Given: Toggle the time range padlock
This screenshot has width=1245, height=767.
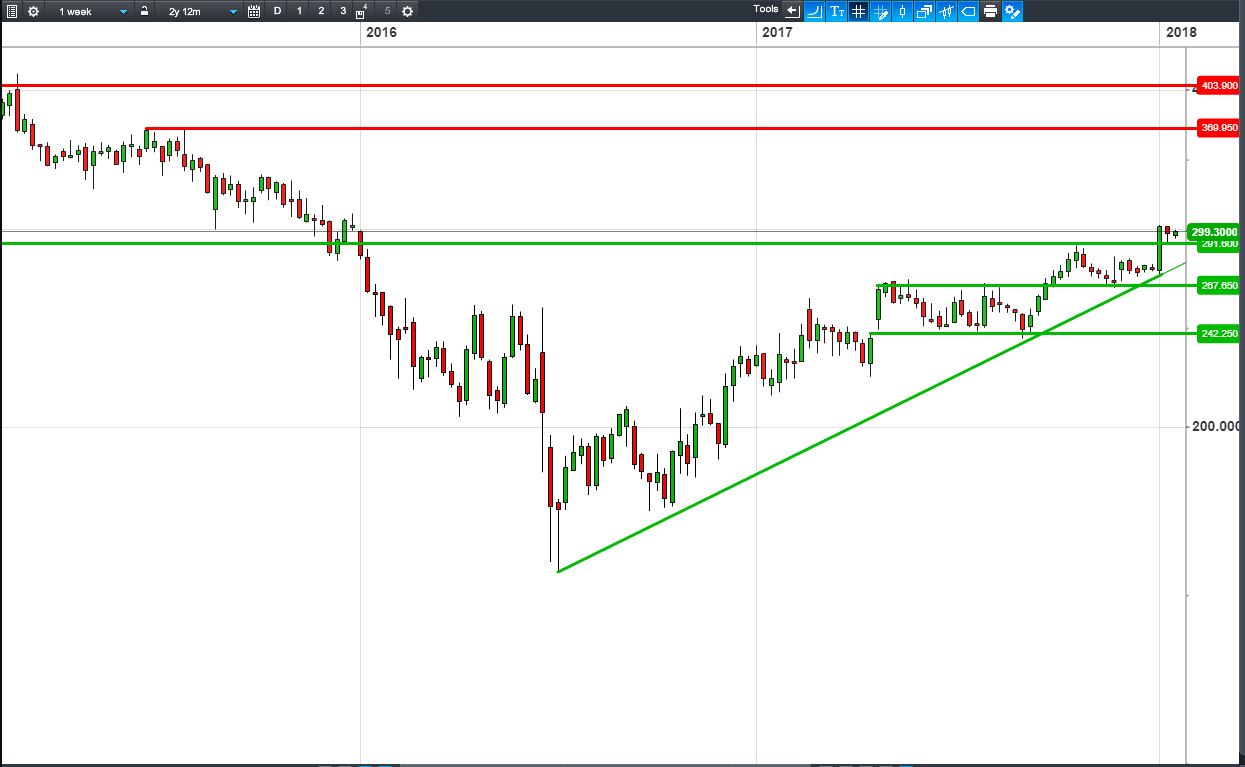Looking at the screenshot, I should [144, 11].
